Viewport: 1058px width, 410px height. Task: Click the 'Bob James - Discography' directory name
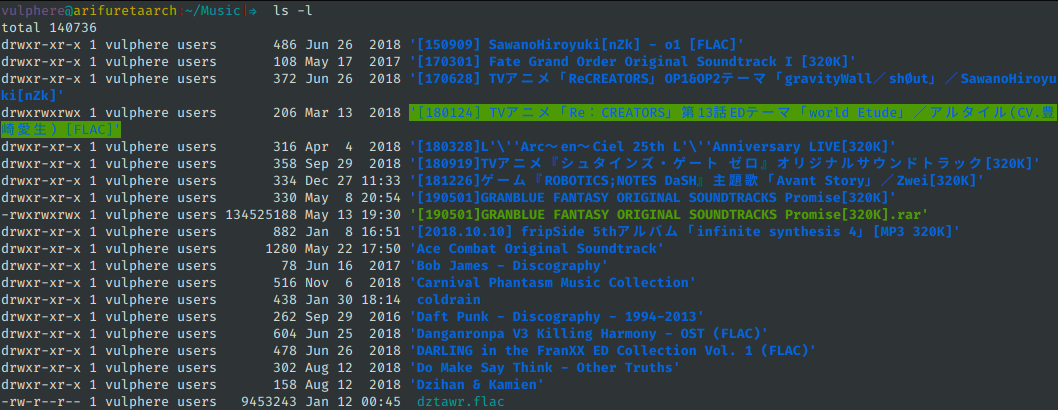pyautogui.click(x=509, y=265)
